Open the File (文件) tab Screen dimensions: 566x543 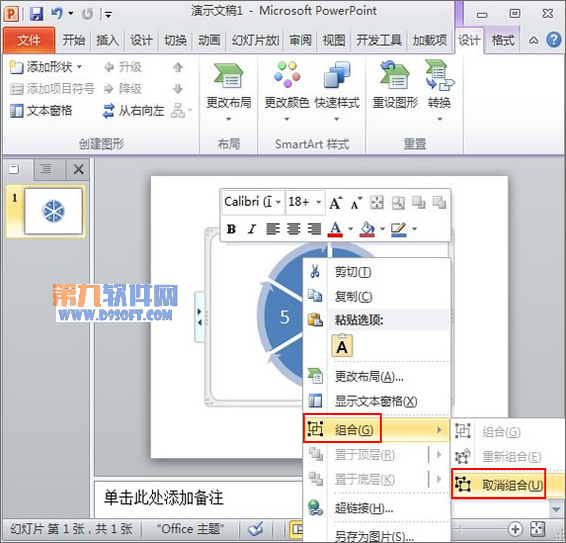click(29, 40)
